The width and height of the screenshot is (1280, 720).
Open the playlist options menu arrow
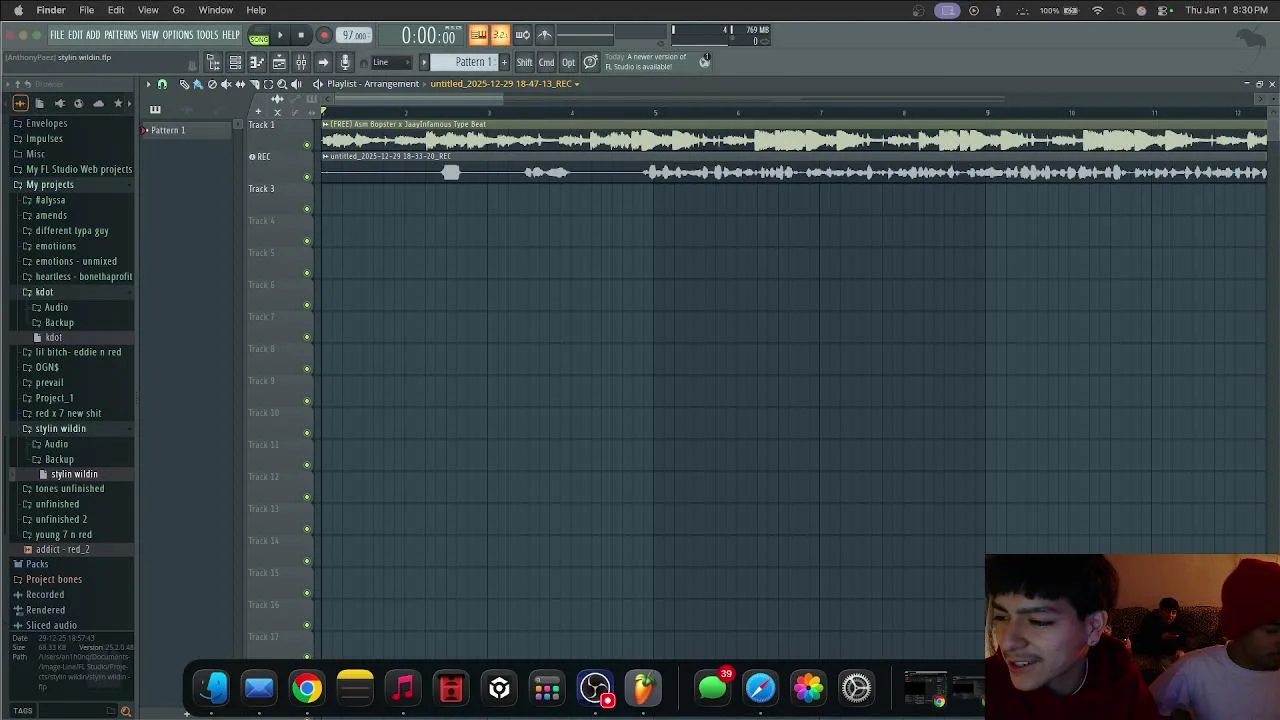click(148, 84)
